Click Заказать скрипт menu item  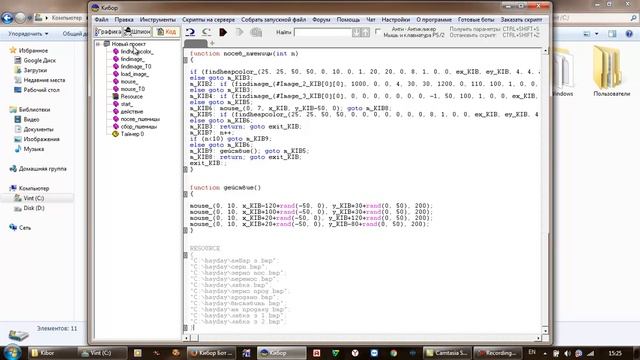click(x=521, y=20)
